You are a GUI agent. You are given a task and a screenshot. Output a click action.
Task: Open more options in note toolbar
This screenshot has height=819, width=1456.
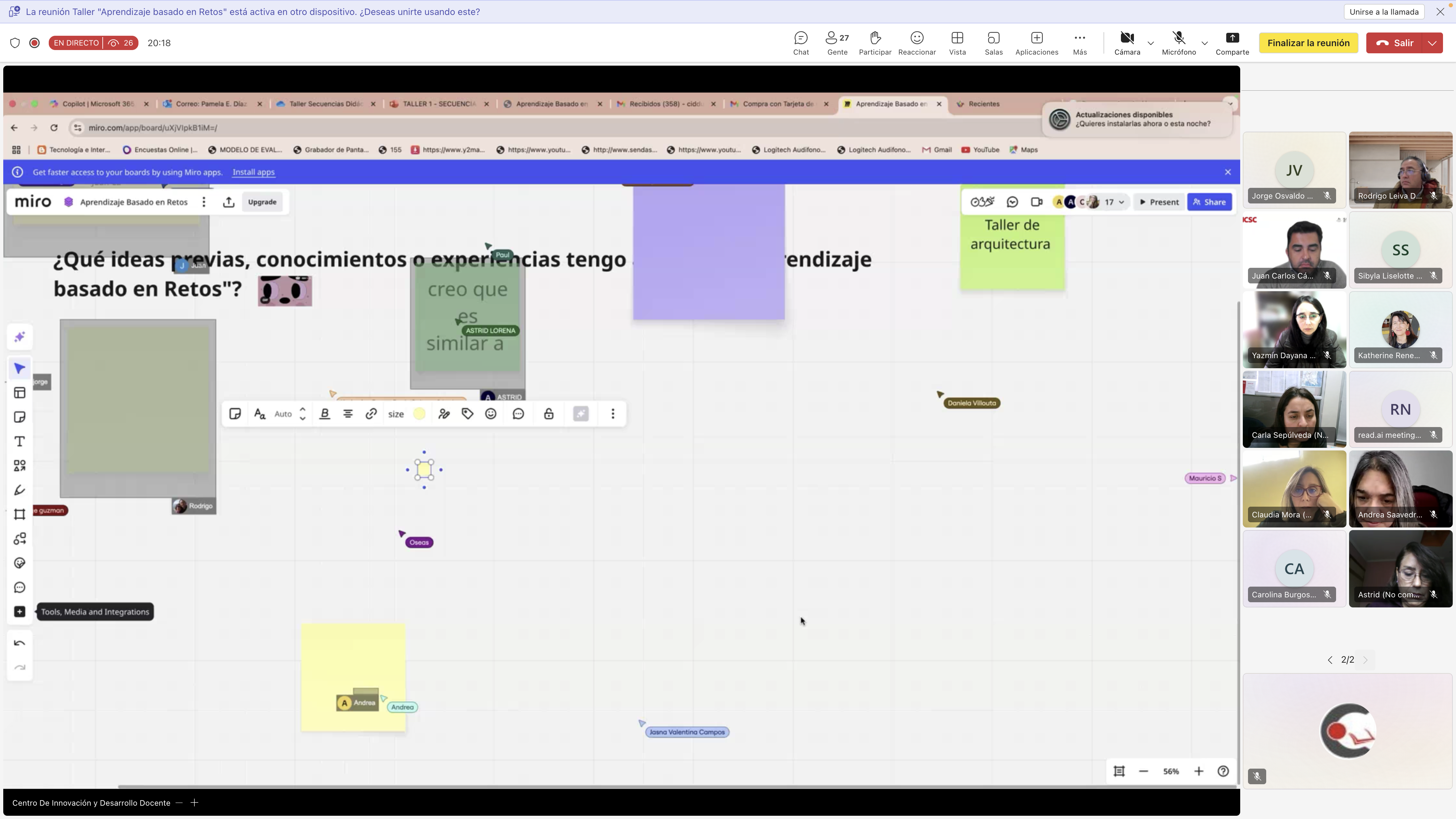[613, 414]
